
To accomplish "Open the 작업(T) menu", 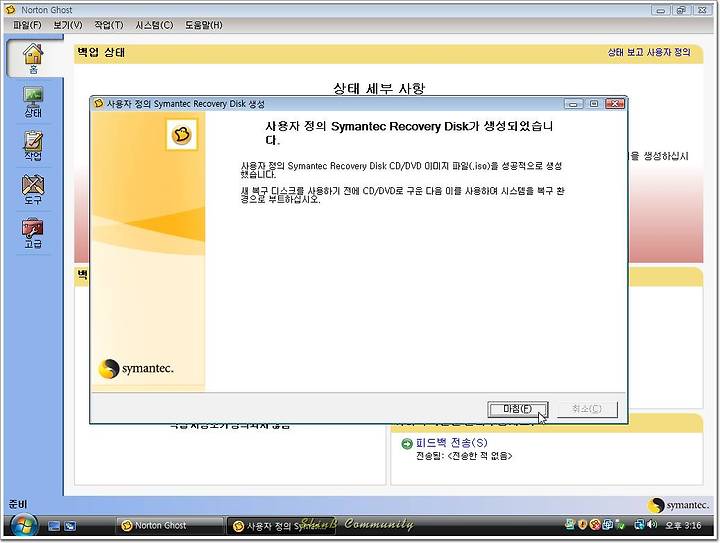I will click(x=109, y=25).
